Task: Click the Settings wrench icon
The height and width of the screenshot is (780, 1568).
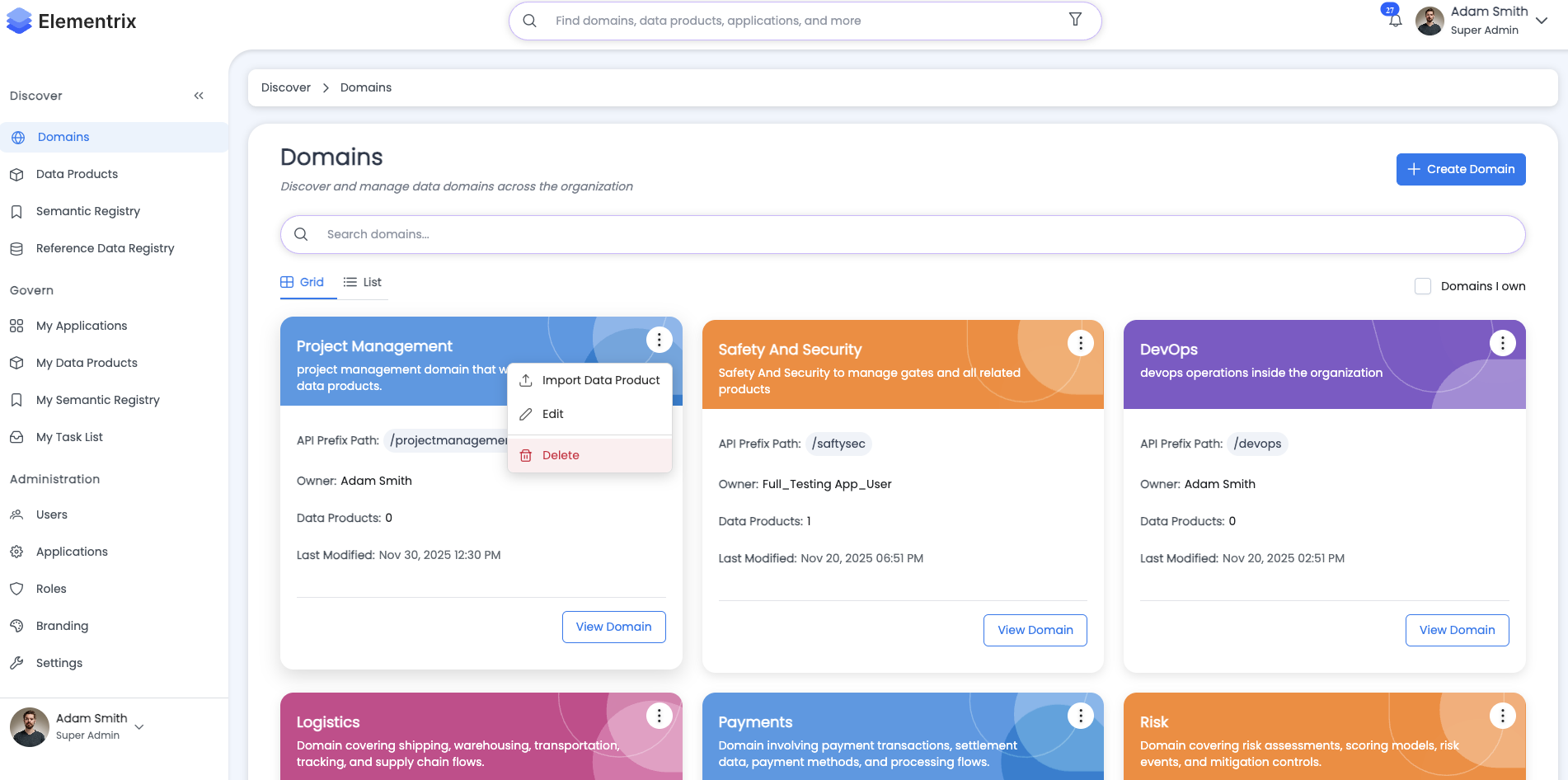Action: [x=16, y=663]
